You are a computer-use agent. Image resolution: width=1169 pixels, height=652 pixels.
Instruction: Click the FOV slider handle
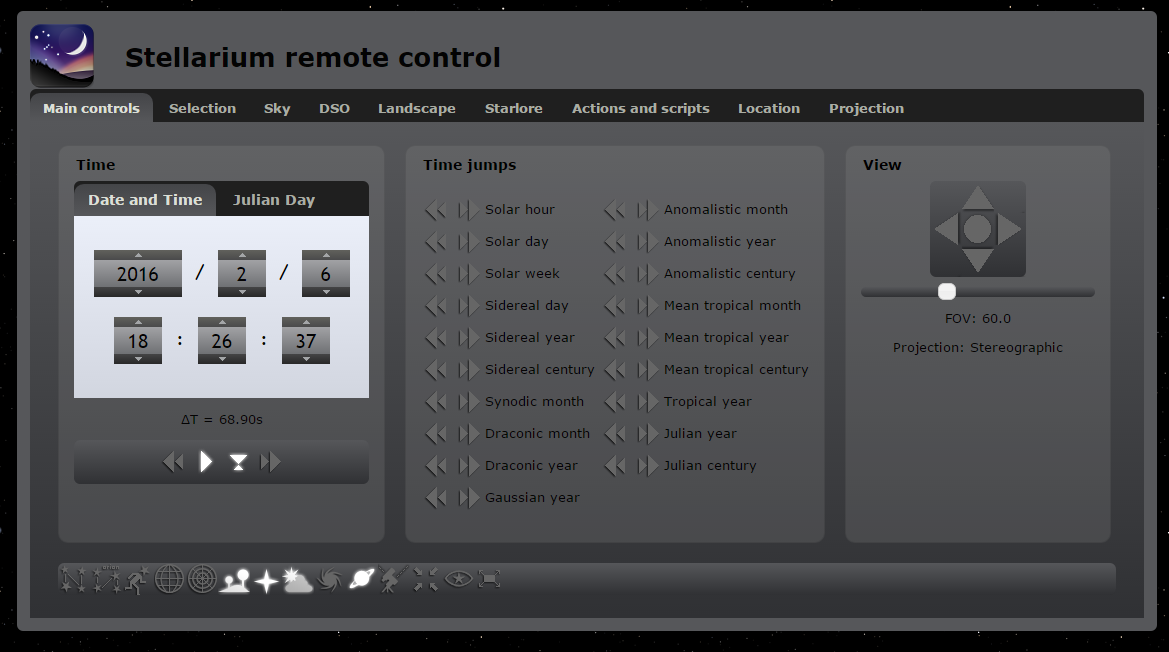(x=947, y=292)
